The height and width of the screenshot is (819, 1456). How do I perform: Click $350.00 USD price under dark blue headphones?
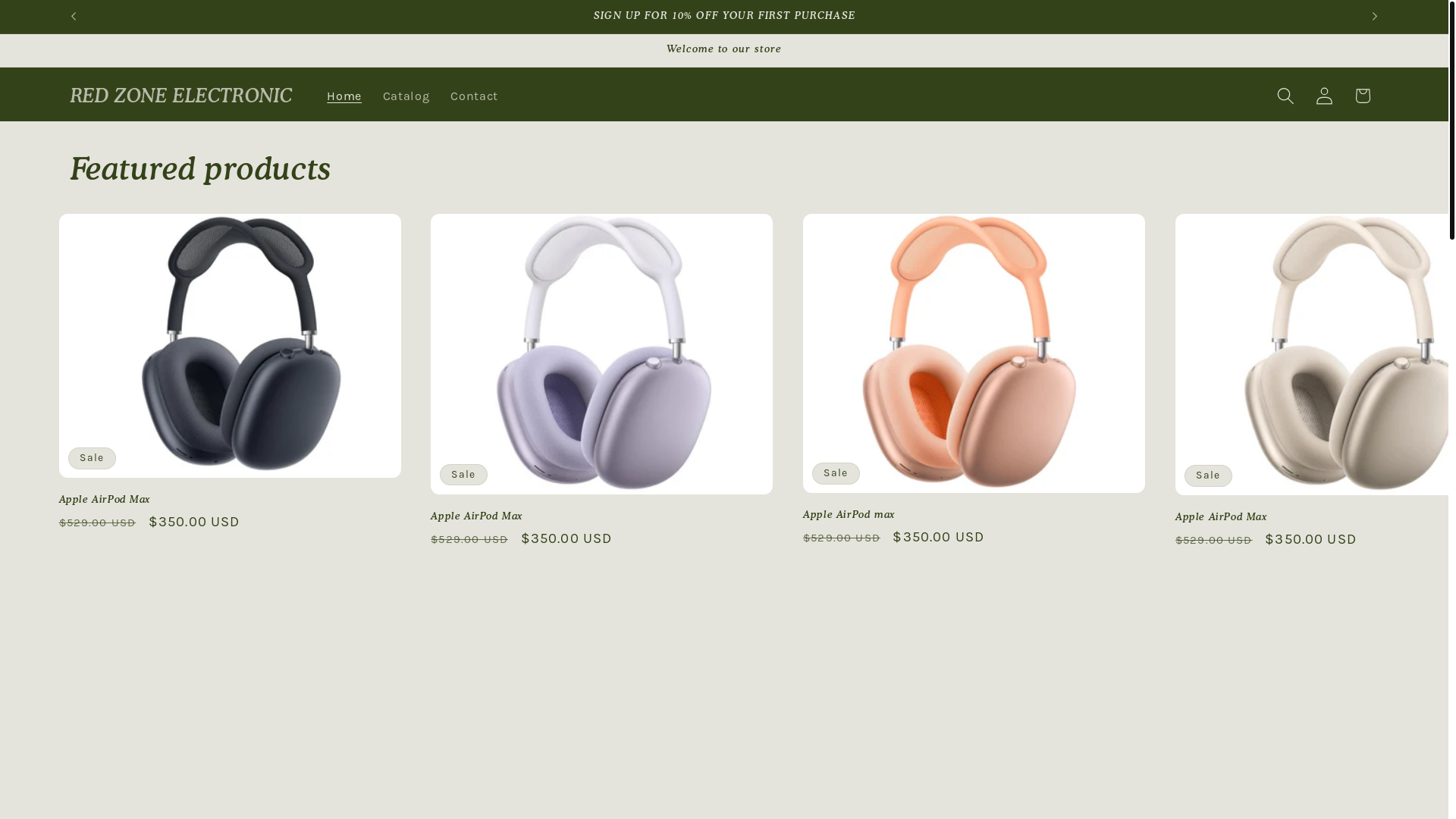click(x=194, y=522)
